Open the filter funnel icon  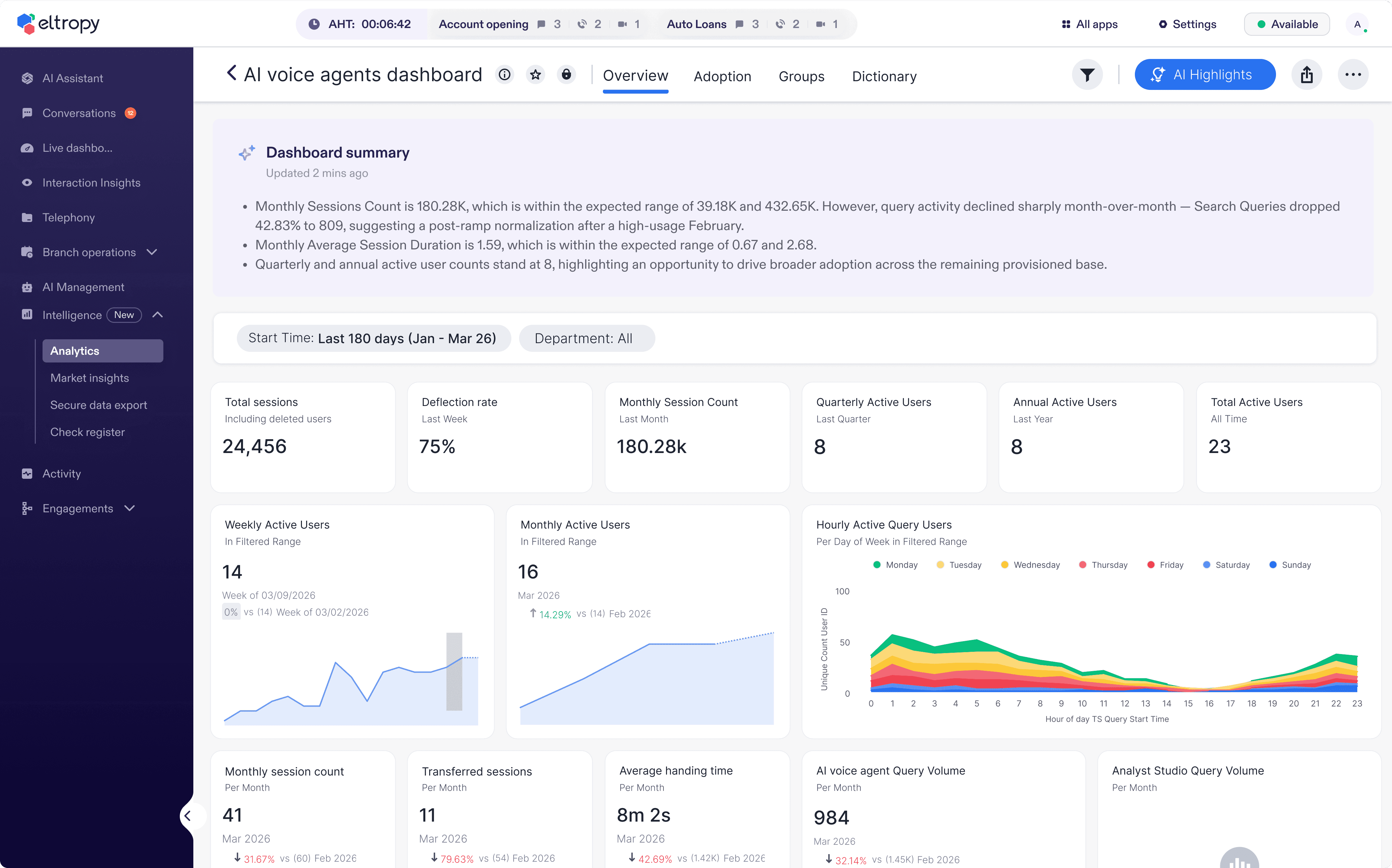[x=1087, y=75]
